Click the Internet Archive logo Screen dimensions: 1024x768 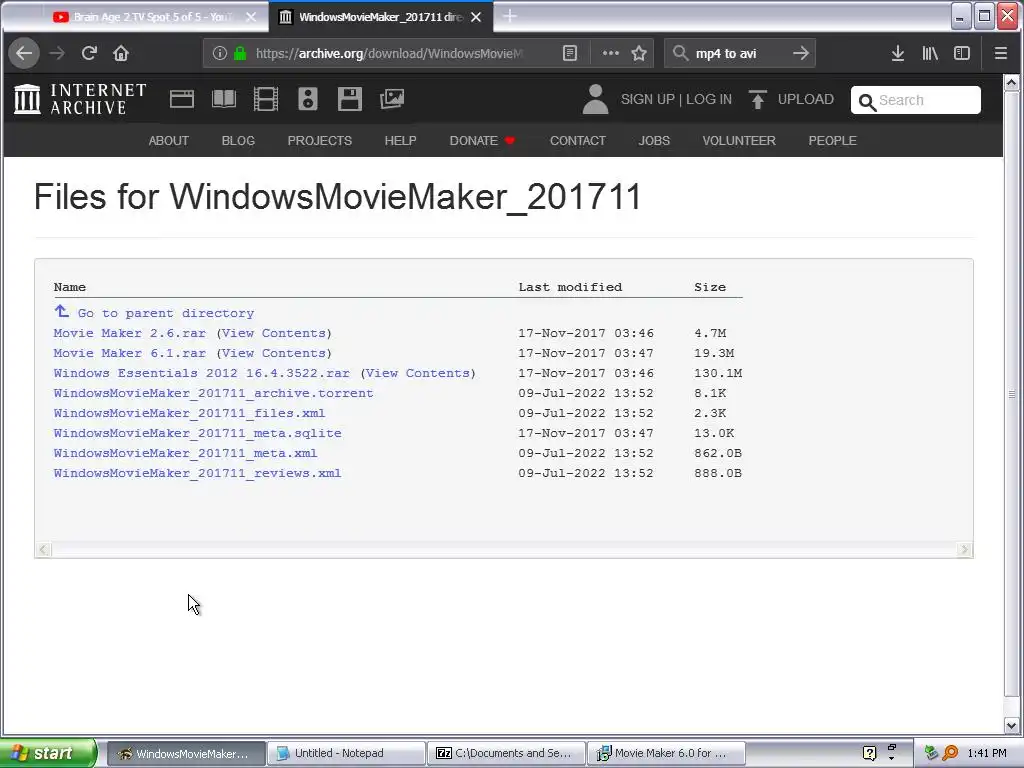coord(80,99)
